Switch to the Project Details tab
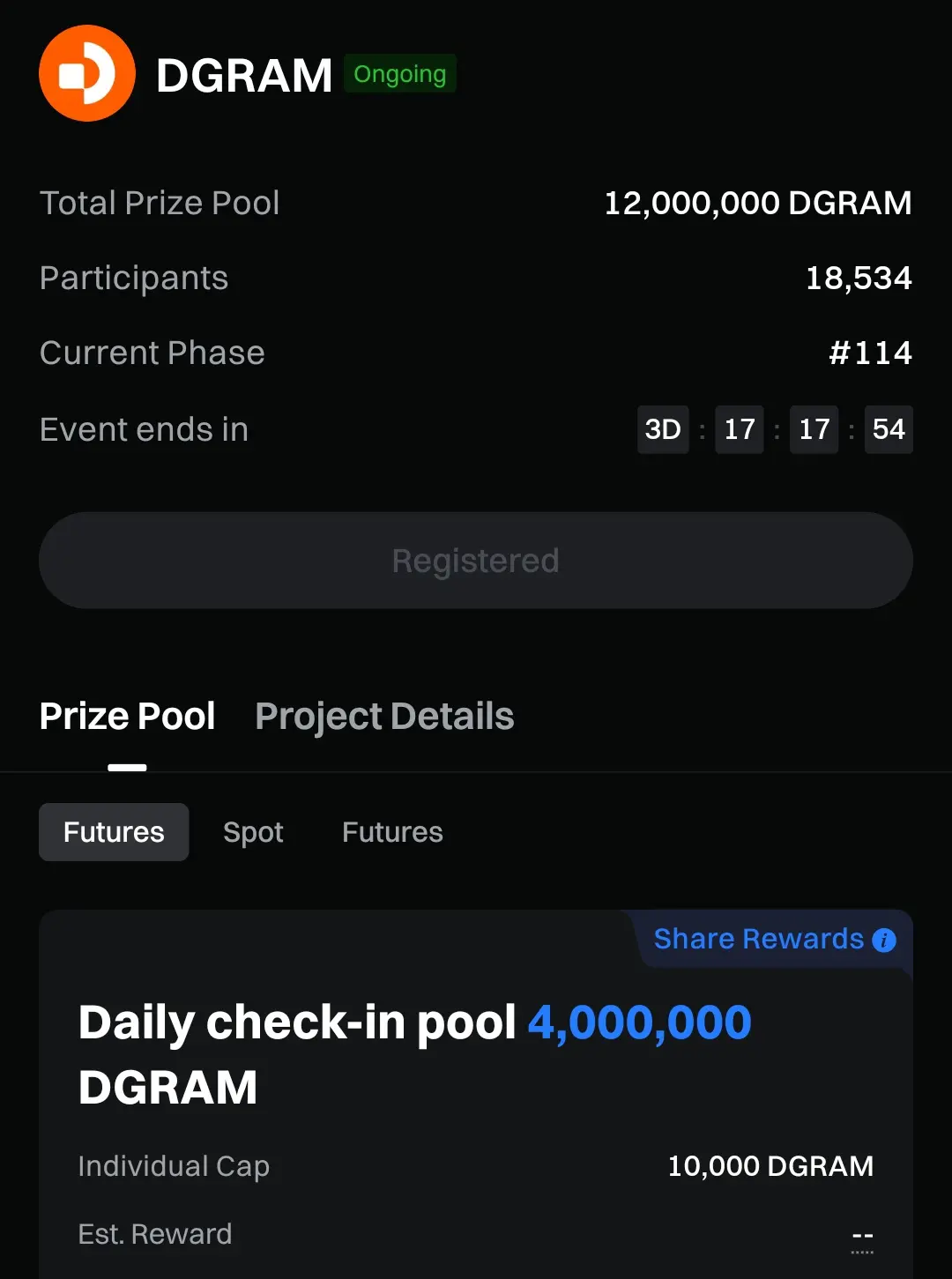The image size is (952, 1279). (384, 717)
